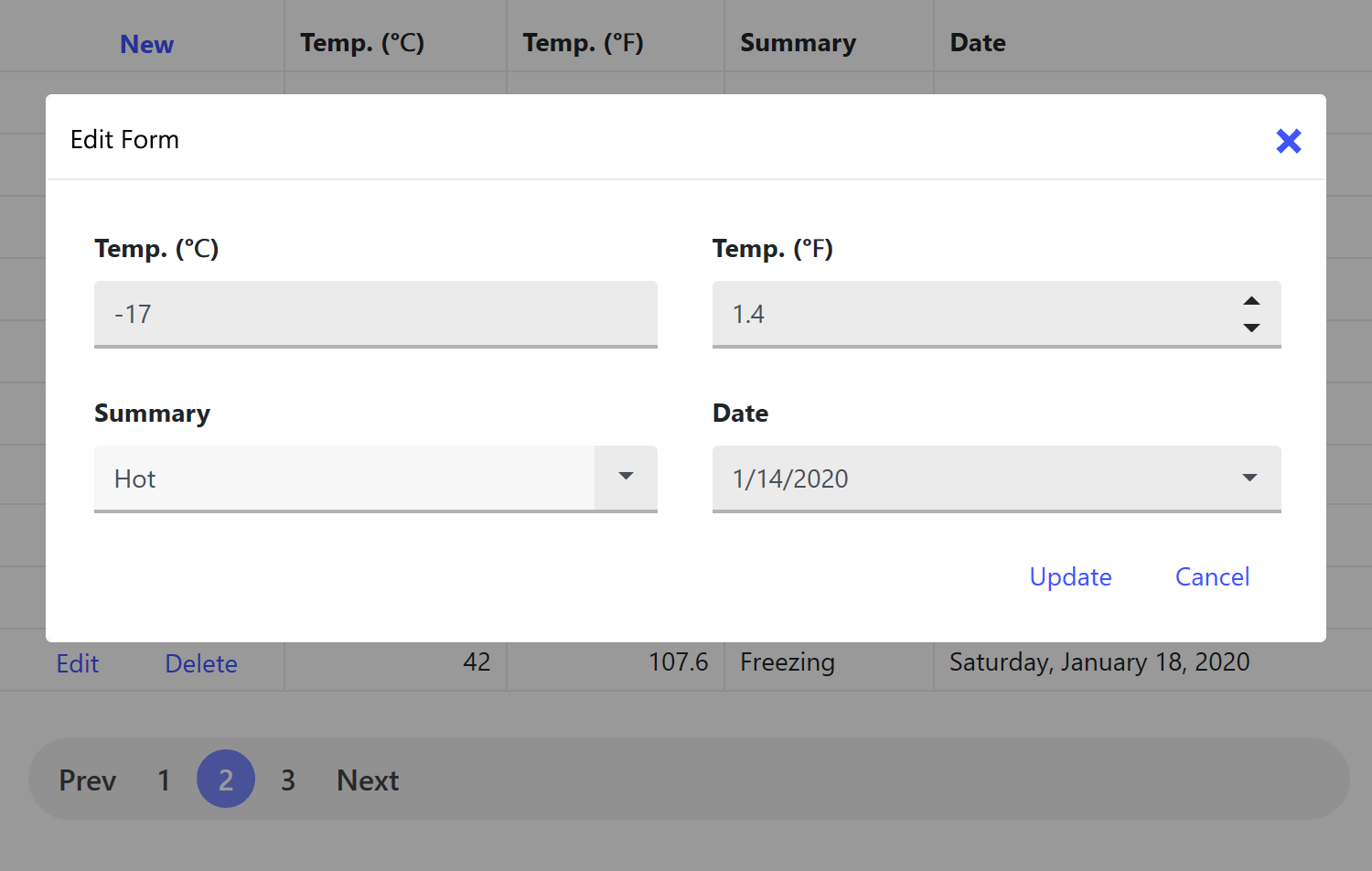Viewport: 1372px width, 871px height.
Task: Click the Temp. (°F) decrement down arrow
Action: [x=1251, y=328]
